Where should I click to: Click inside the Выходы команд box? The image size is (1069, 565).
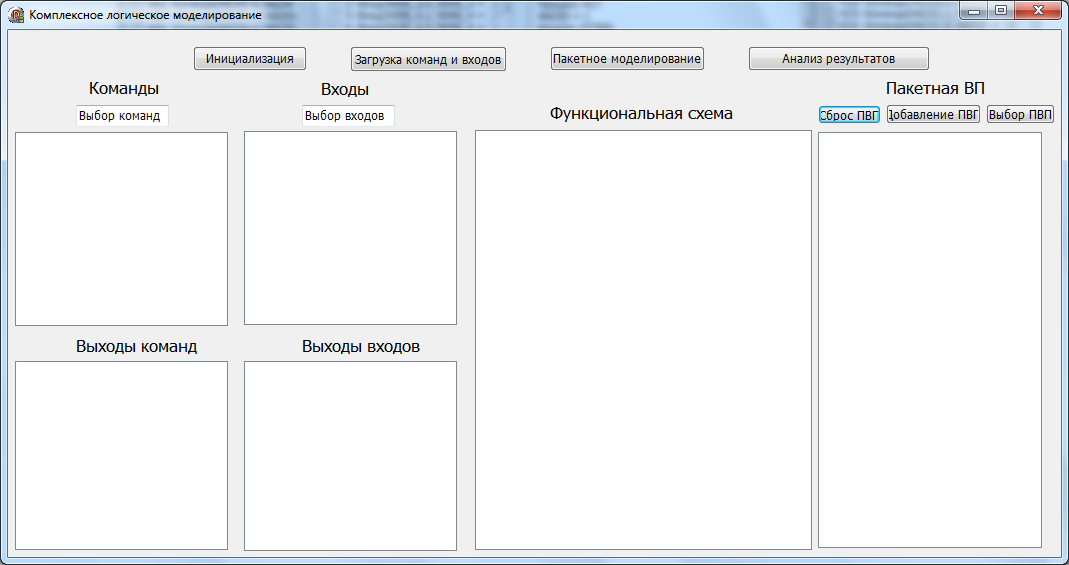click(x=121, y=455)
